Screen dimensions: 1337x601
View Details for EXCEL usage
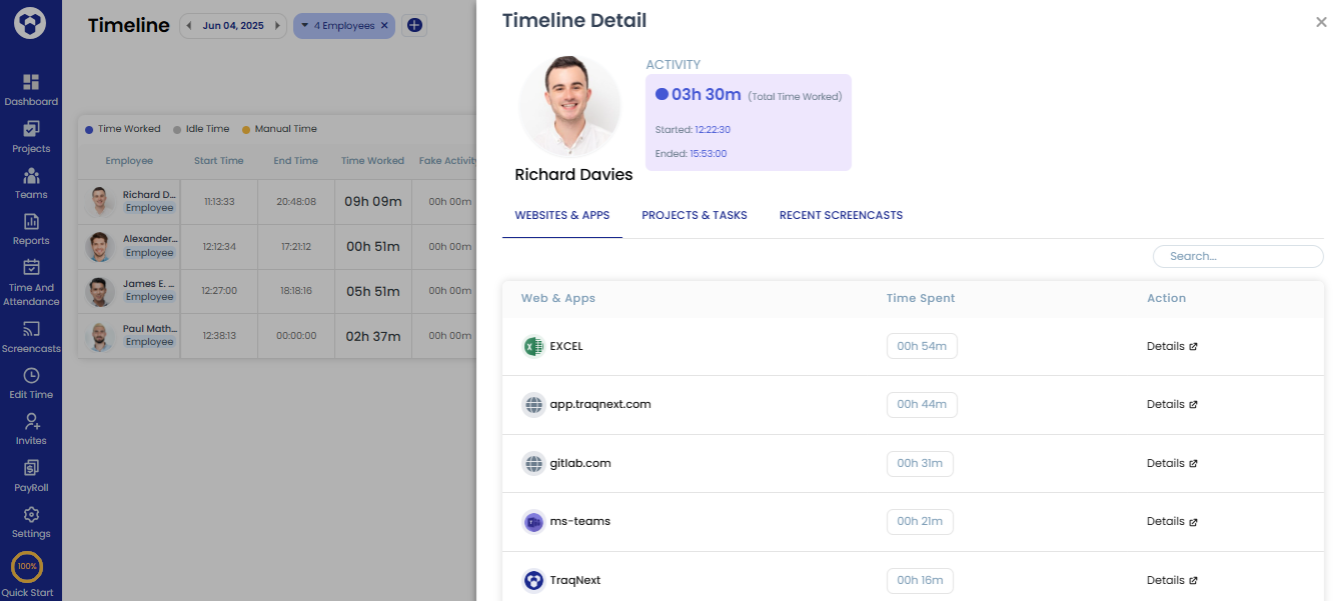pos(1172,346)
